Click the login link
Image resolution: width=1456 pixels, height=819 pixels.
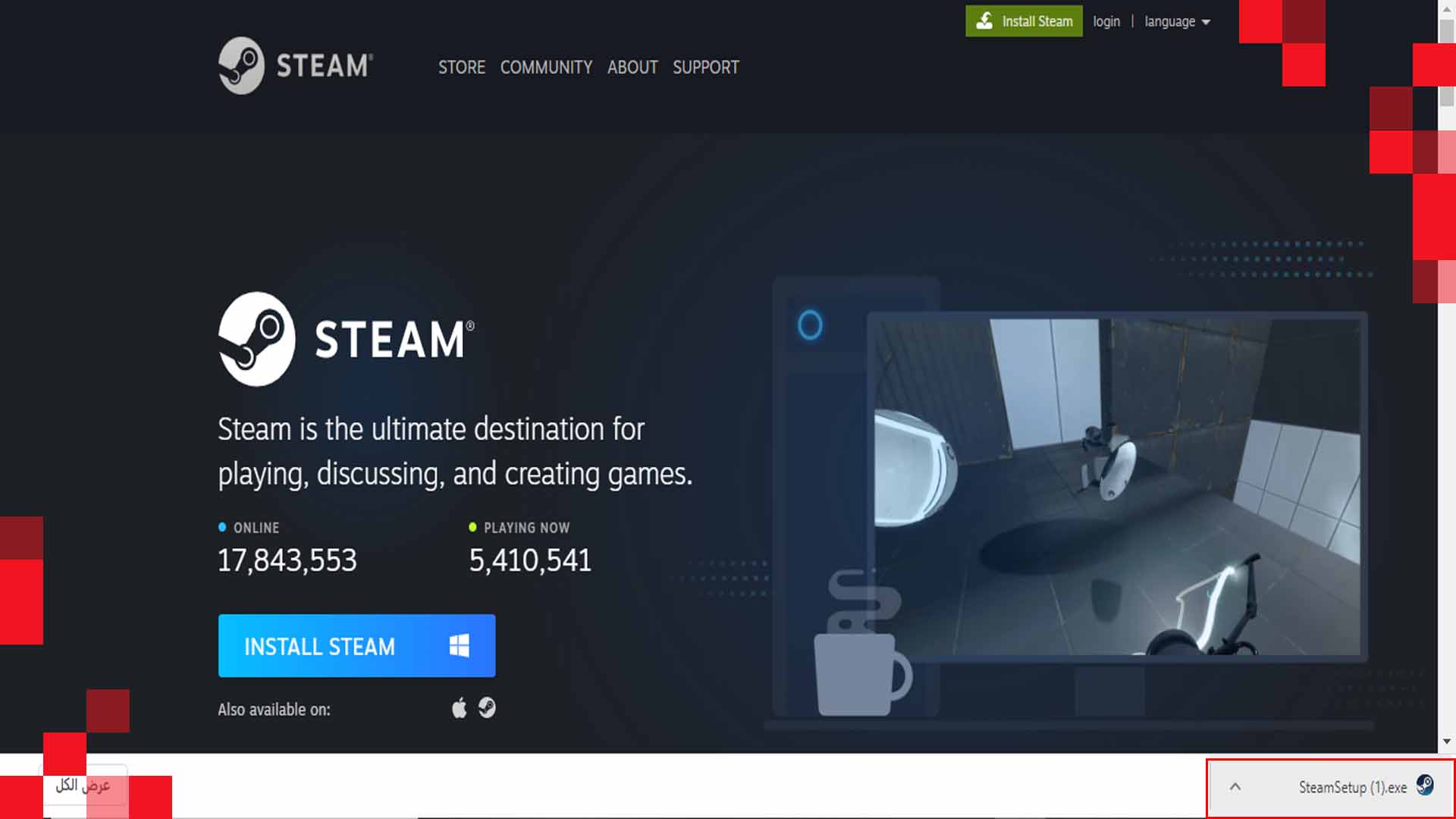coord(1106,21)
